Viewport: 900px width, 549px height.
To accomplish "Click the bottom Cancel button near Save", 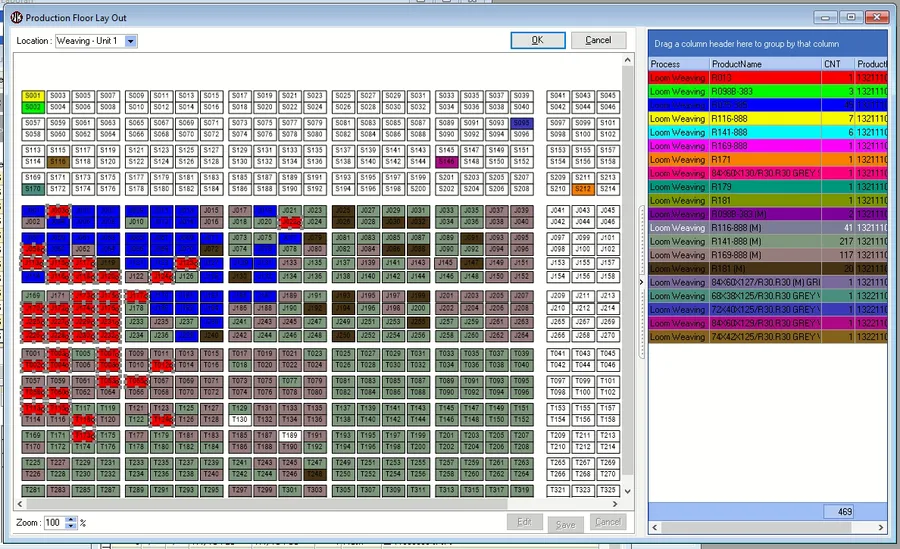I will (608, 522).
